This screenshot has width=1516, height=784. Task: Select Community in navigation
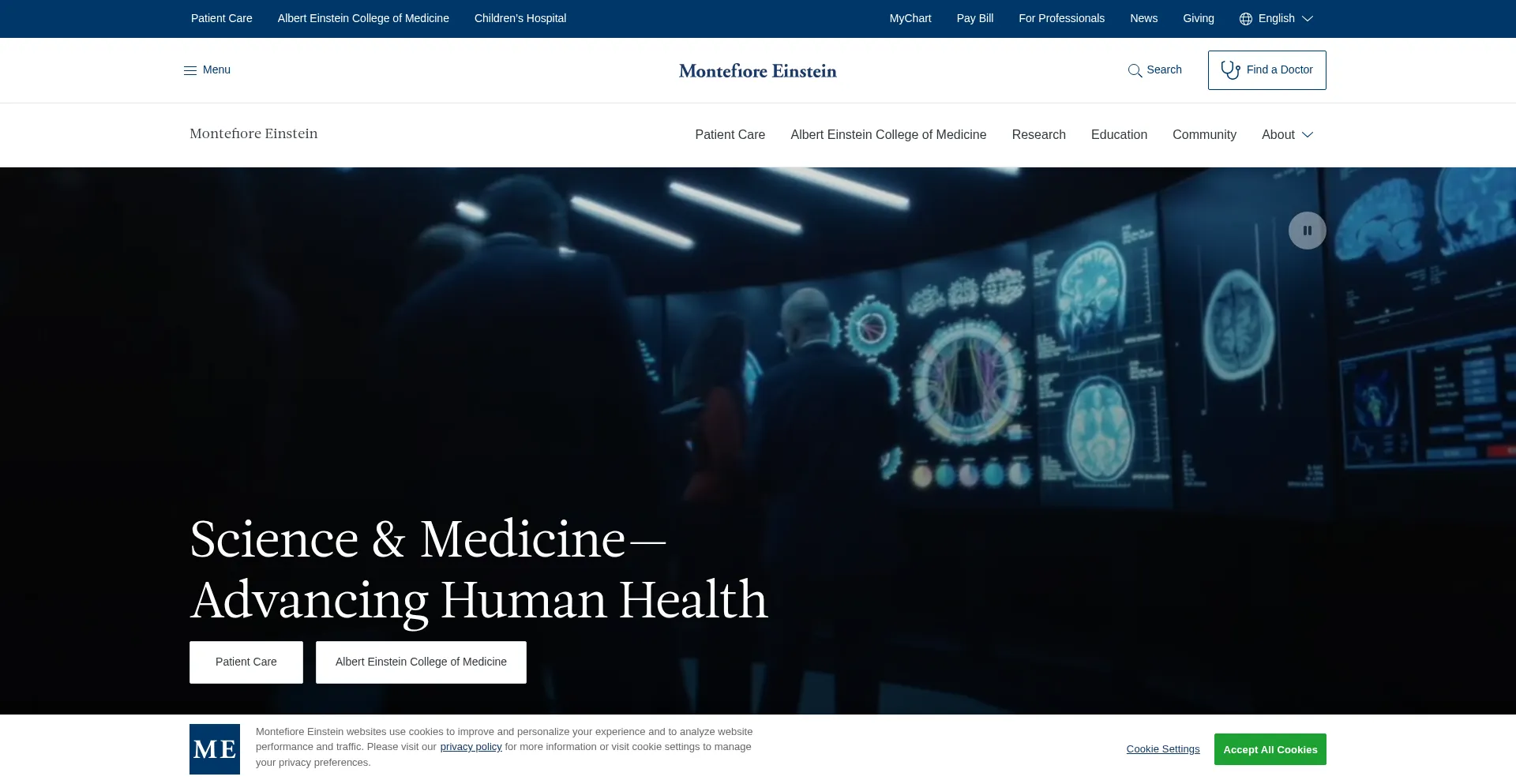(x=1205, y=135)
